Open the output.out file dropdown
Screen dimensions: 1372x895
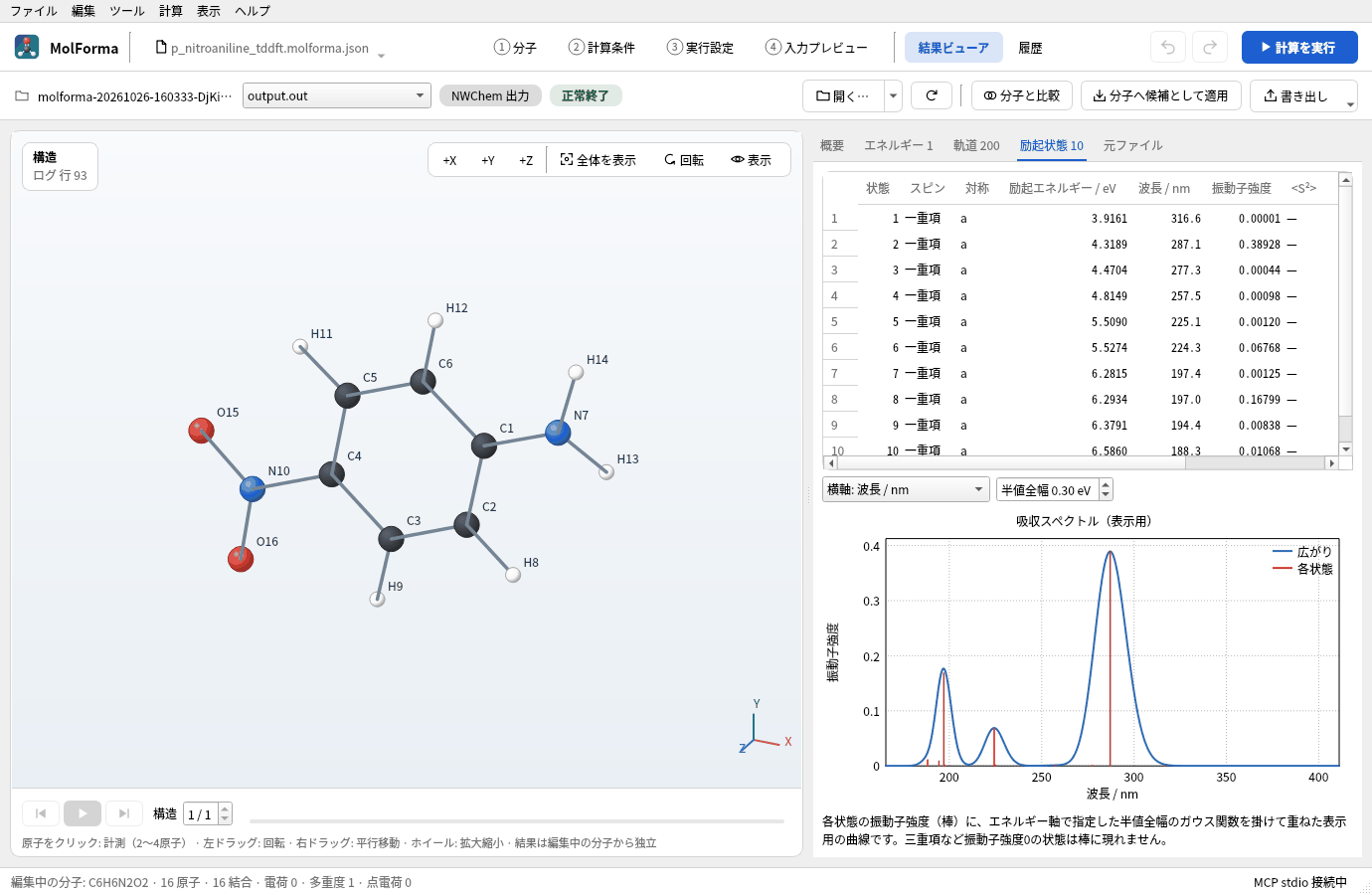(337, 95)
